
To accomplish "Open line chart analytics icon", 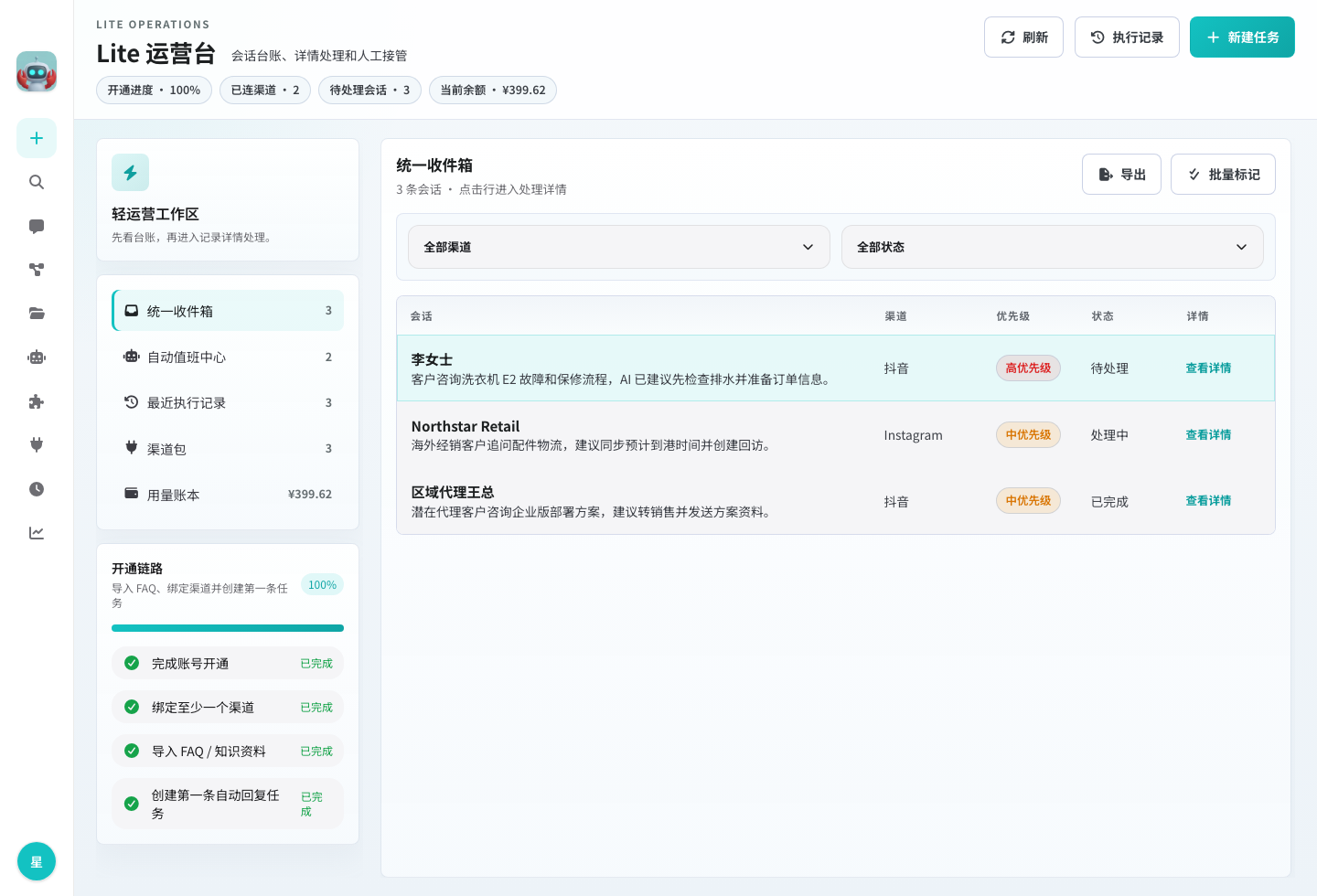I will pos(37,533).
